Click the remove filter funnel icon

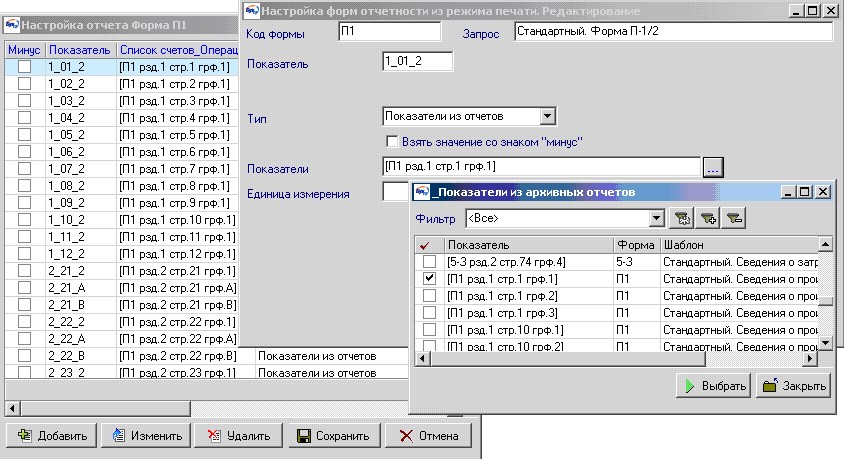pyautogui.click(x=734, y=218)
